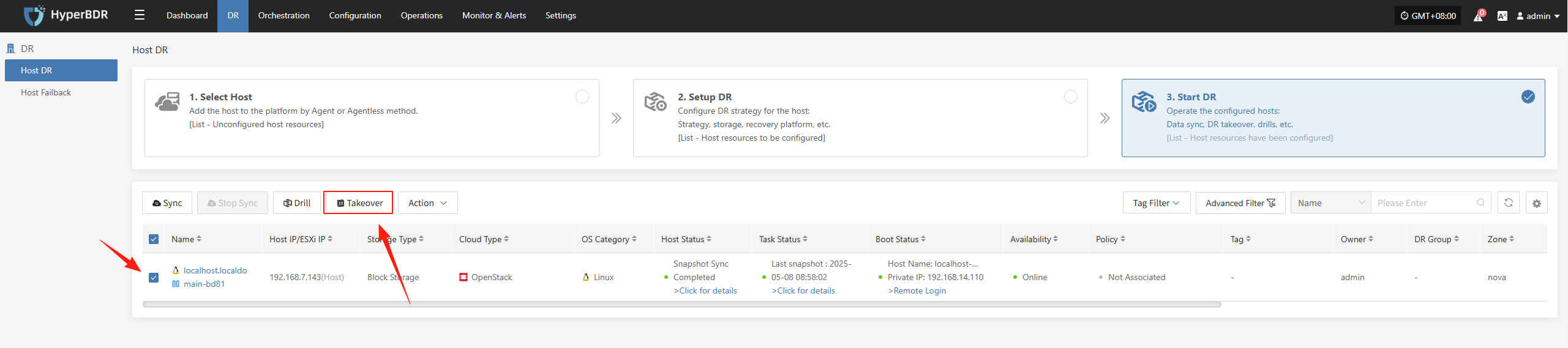Click the DR building icon in sidebar

point(10,48)
